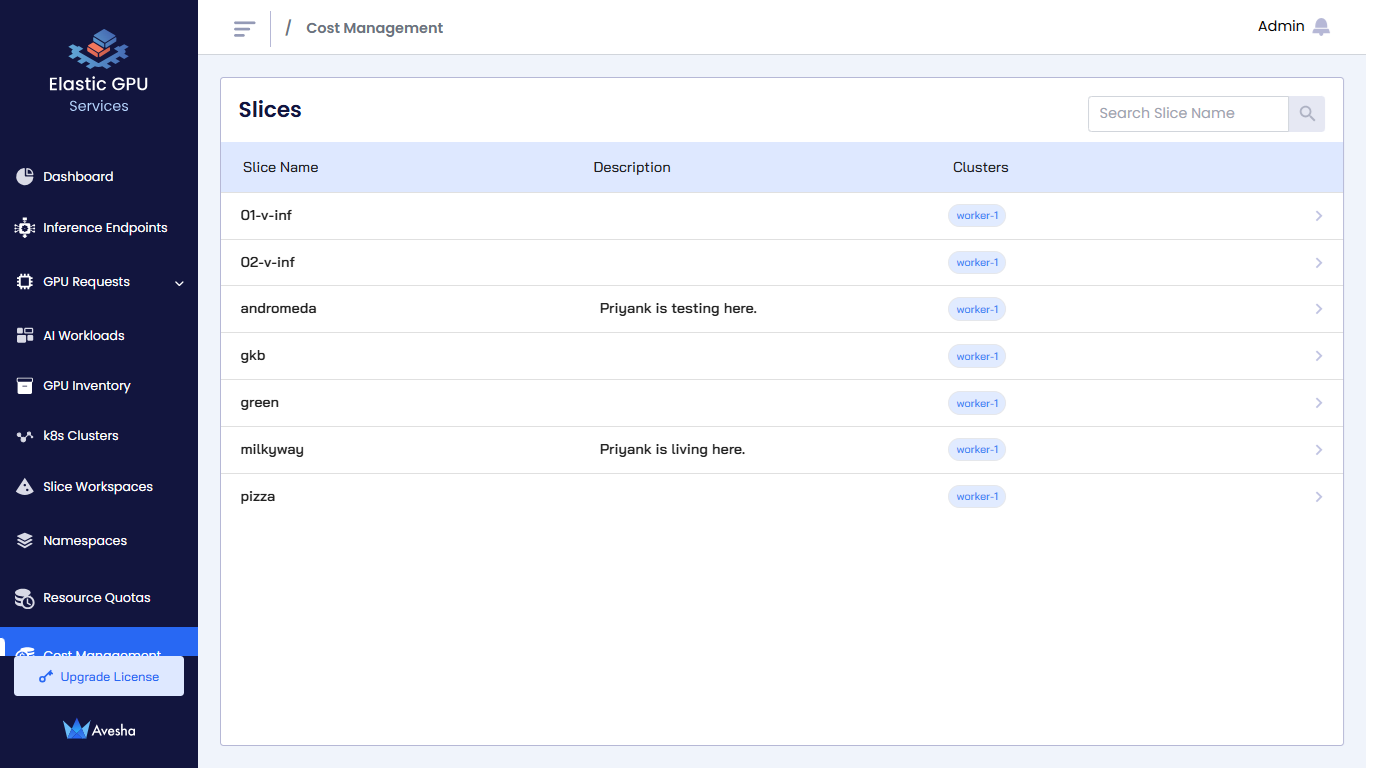Click the k8s Clusters nodes icon
The image size is (1375, 782).
(x=25, y=437)
